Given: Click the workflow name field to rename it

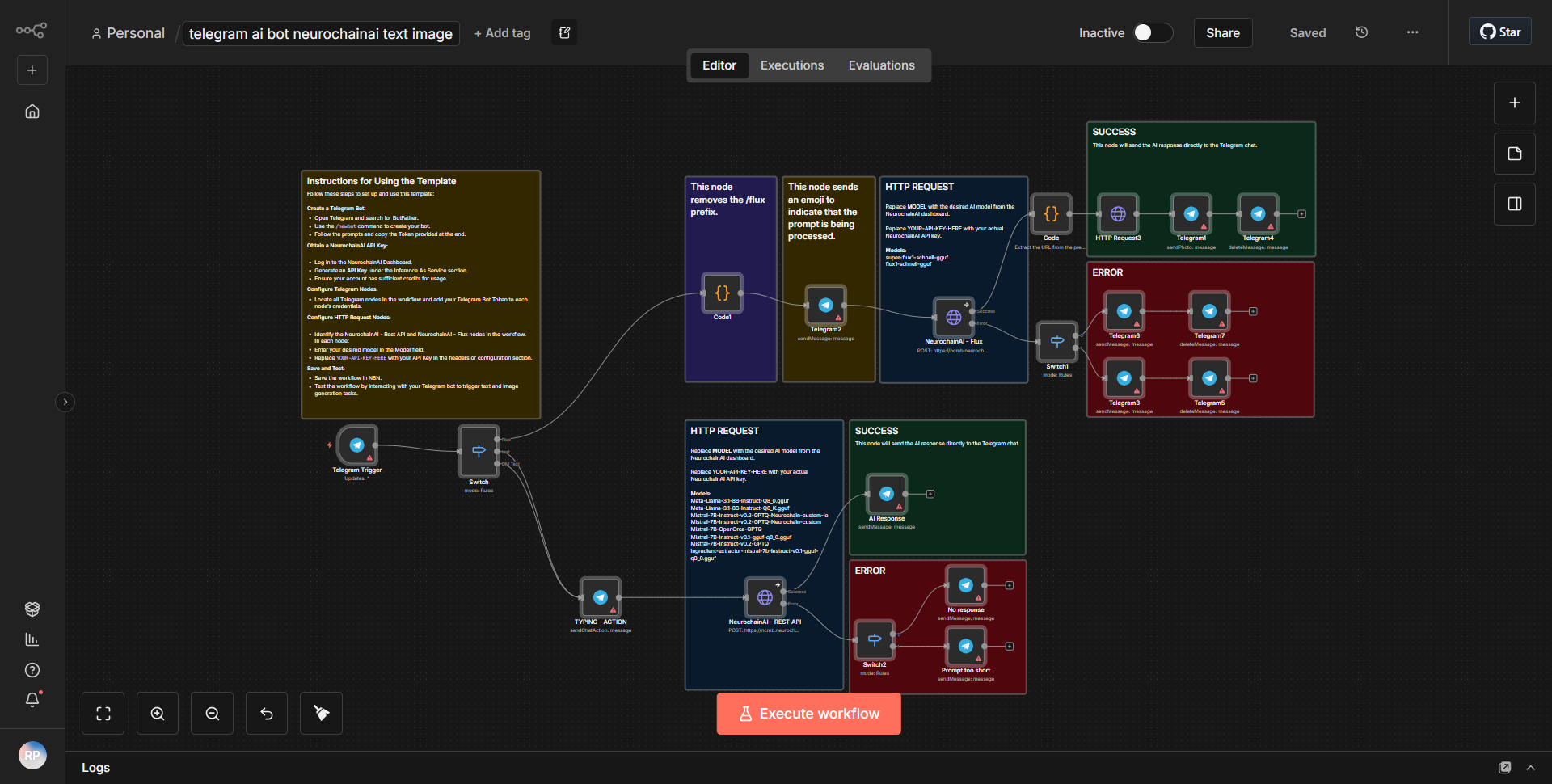Looking at the screenshot, I should [320, 33].
